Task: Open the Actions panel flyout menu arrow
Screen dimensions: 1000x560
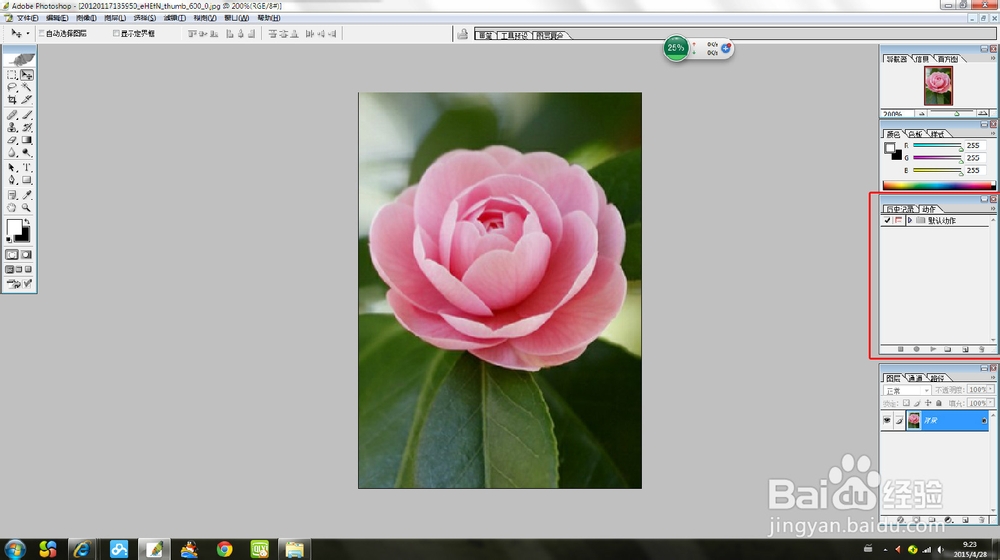Action: coord(992,209)
